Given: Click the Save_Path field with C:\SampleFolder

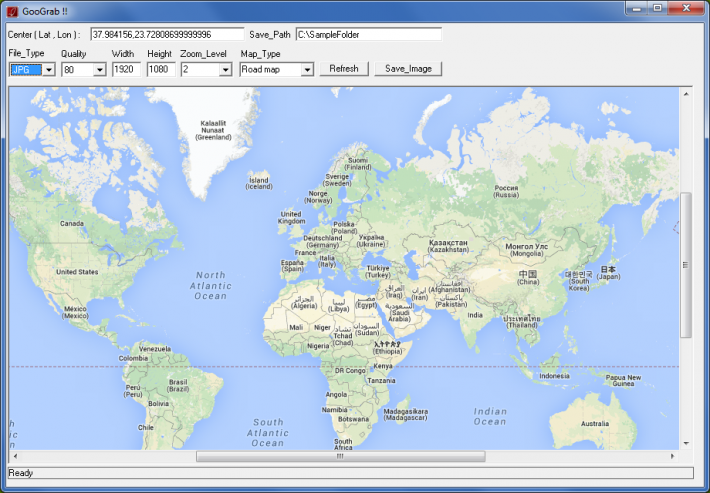Looking at the screenshot, I should 369,34.
